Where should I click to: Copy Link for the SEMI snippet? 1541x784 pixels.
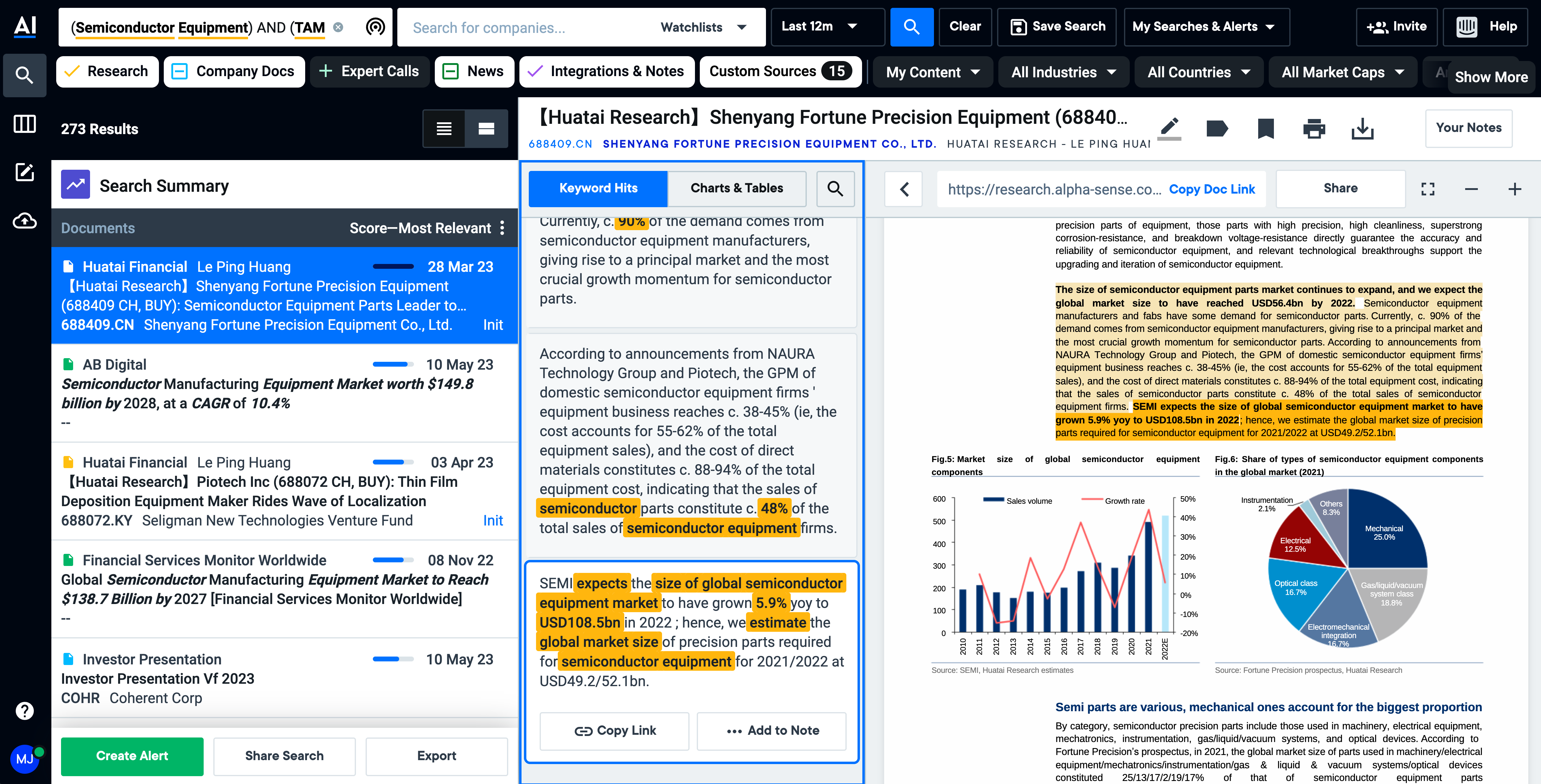[x=614, y=731]
